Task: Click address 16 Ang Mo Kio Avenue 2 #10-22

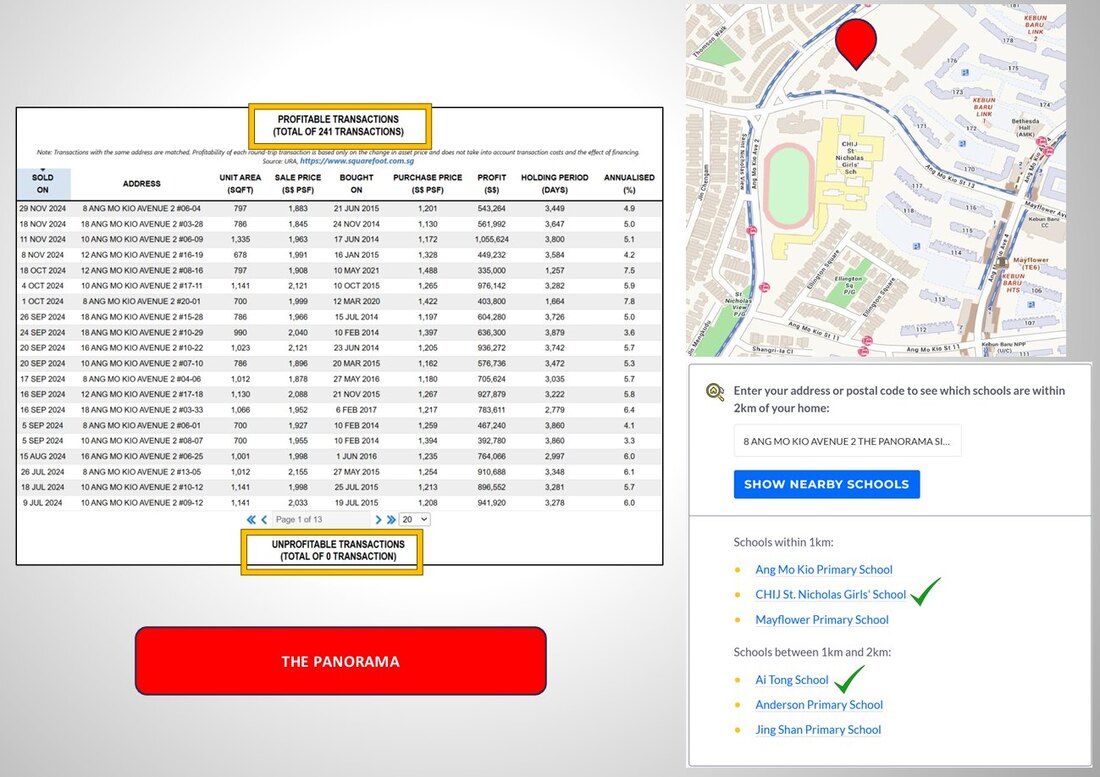Action: [142, 348]
